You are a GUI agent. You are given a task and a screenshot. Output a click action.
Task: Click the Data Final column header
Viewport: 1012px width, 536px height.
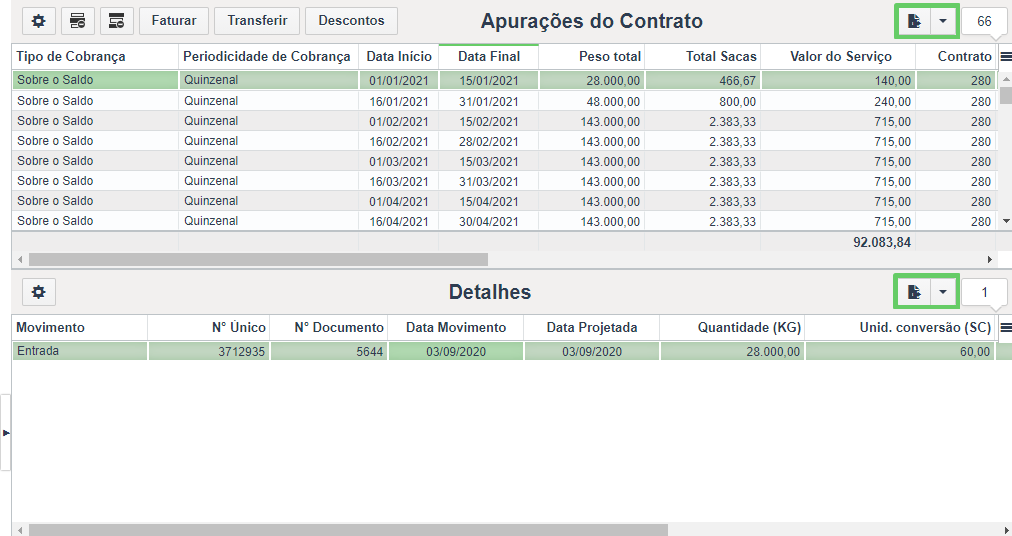(x=489, y=57)
